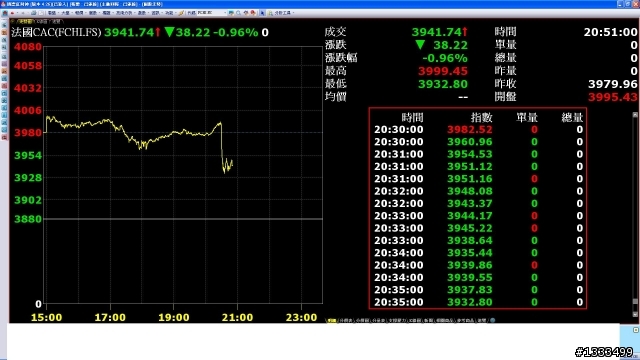
Task: Click the tick row with index 3982.52
Action: (478, 130)
